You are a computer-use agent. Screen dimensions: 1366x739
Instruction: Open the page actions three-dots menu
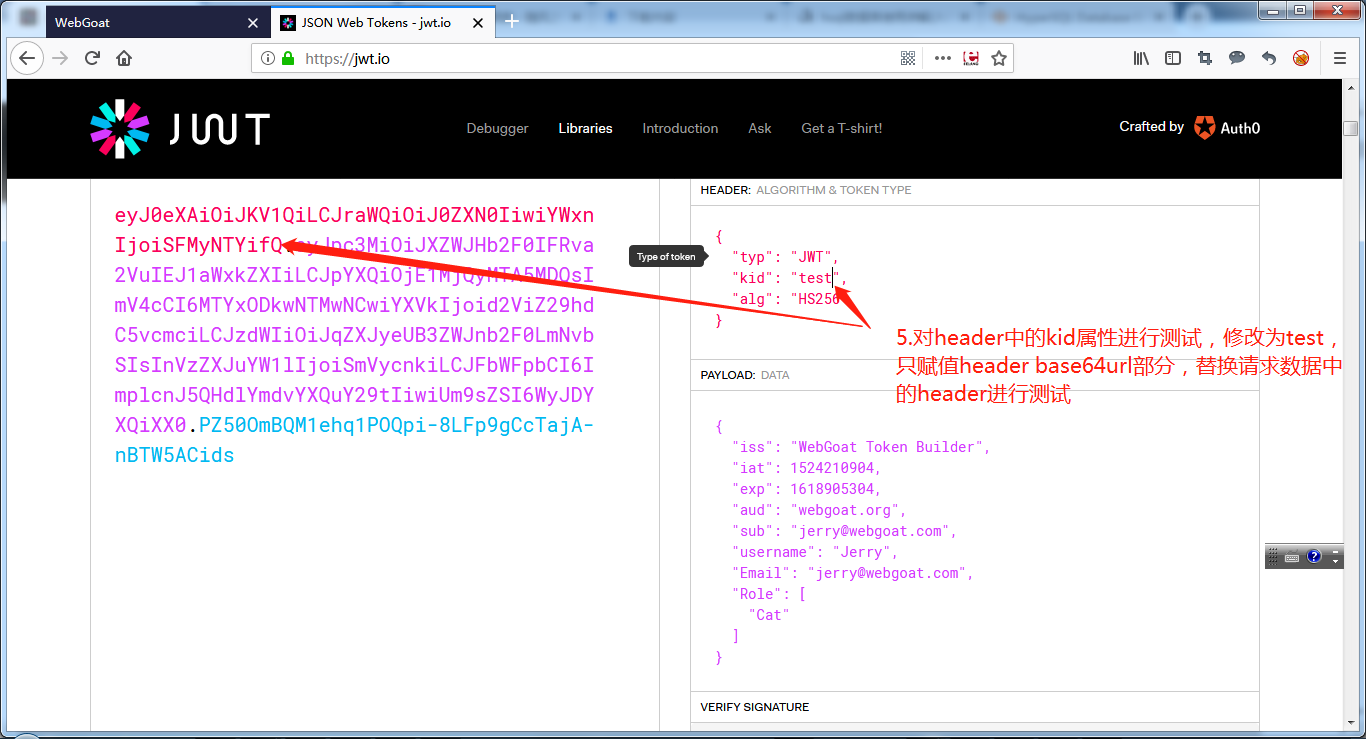[942, 58]
